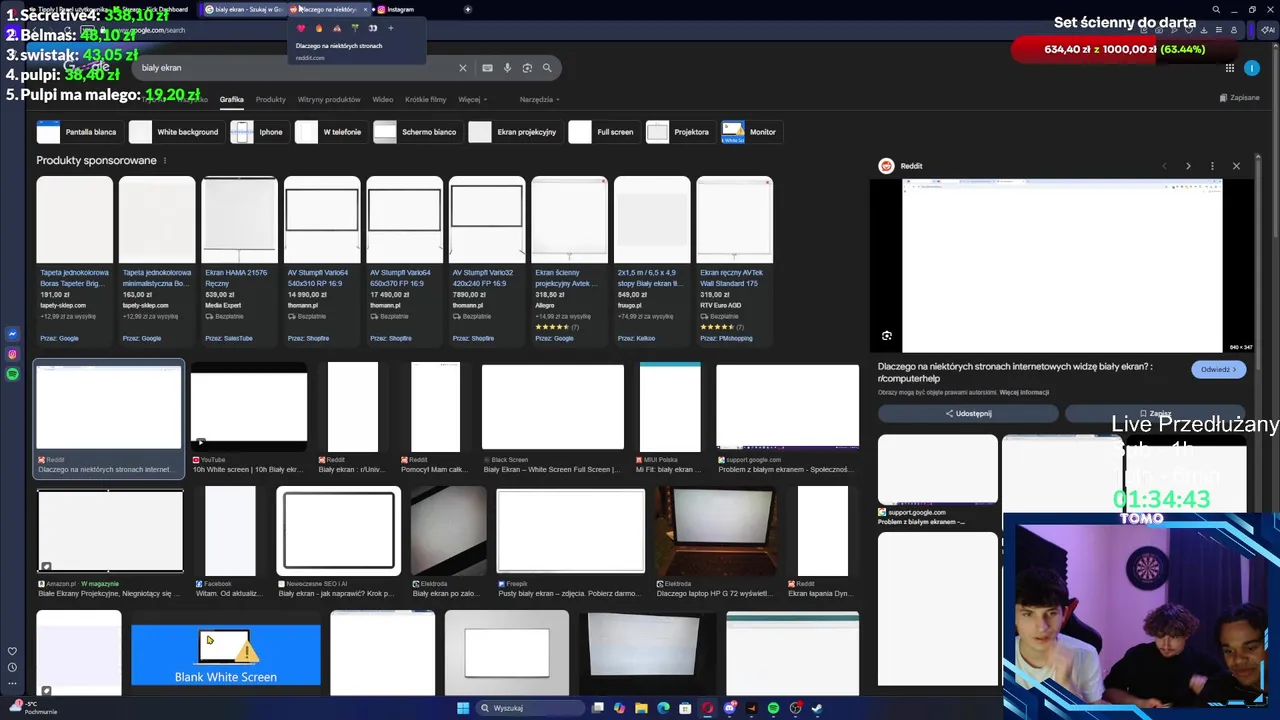
Task: Switch to the Kick Dashboard browser tab
Action: tap(160, 9)
